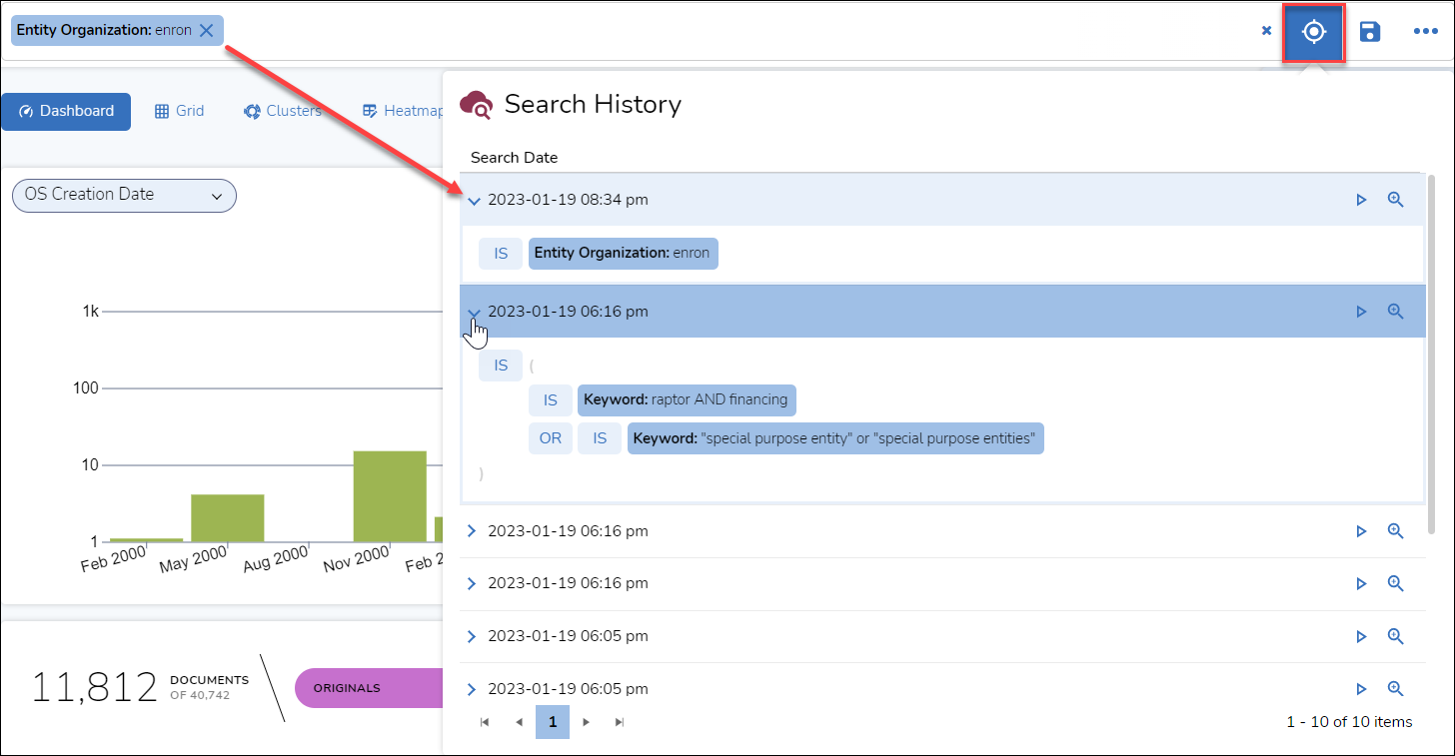Viewport: 1455px width, 756px height.
Task: Collapse the 2023-01-19 08:34 pm search entry
Action: click(x=474, y=200)
